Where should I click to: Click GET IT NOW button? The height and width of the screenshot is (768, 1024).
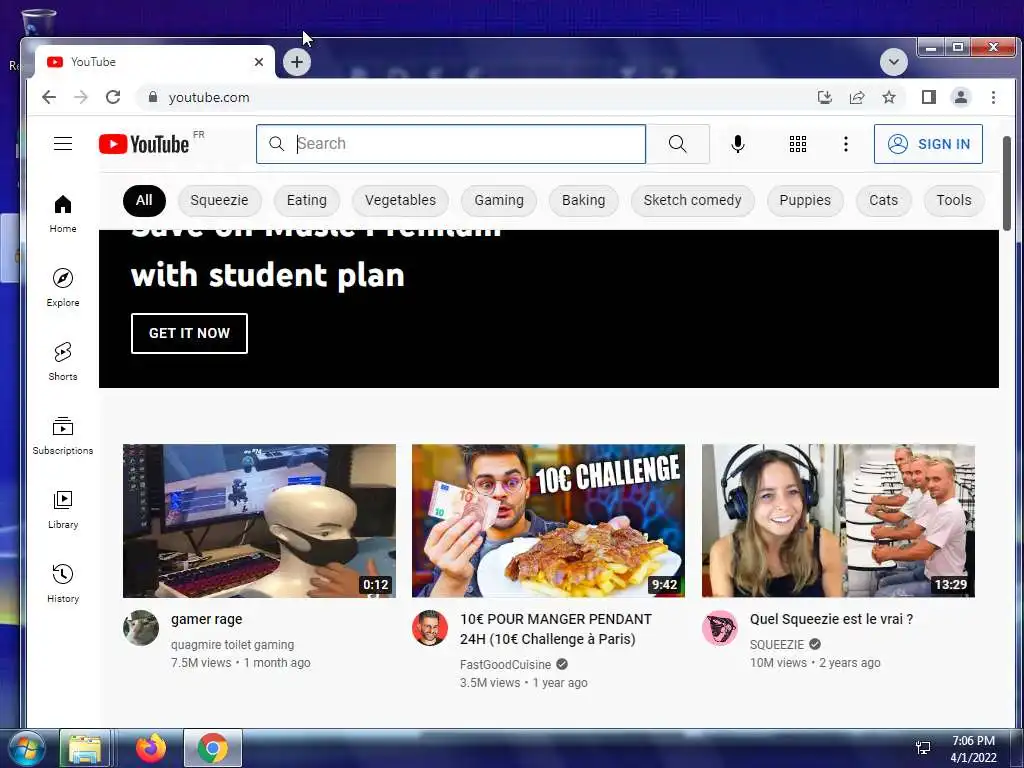pos(189,333)
